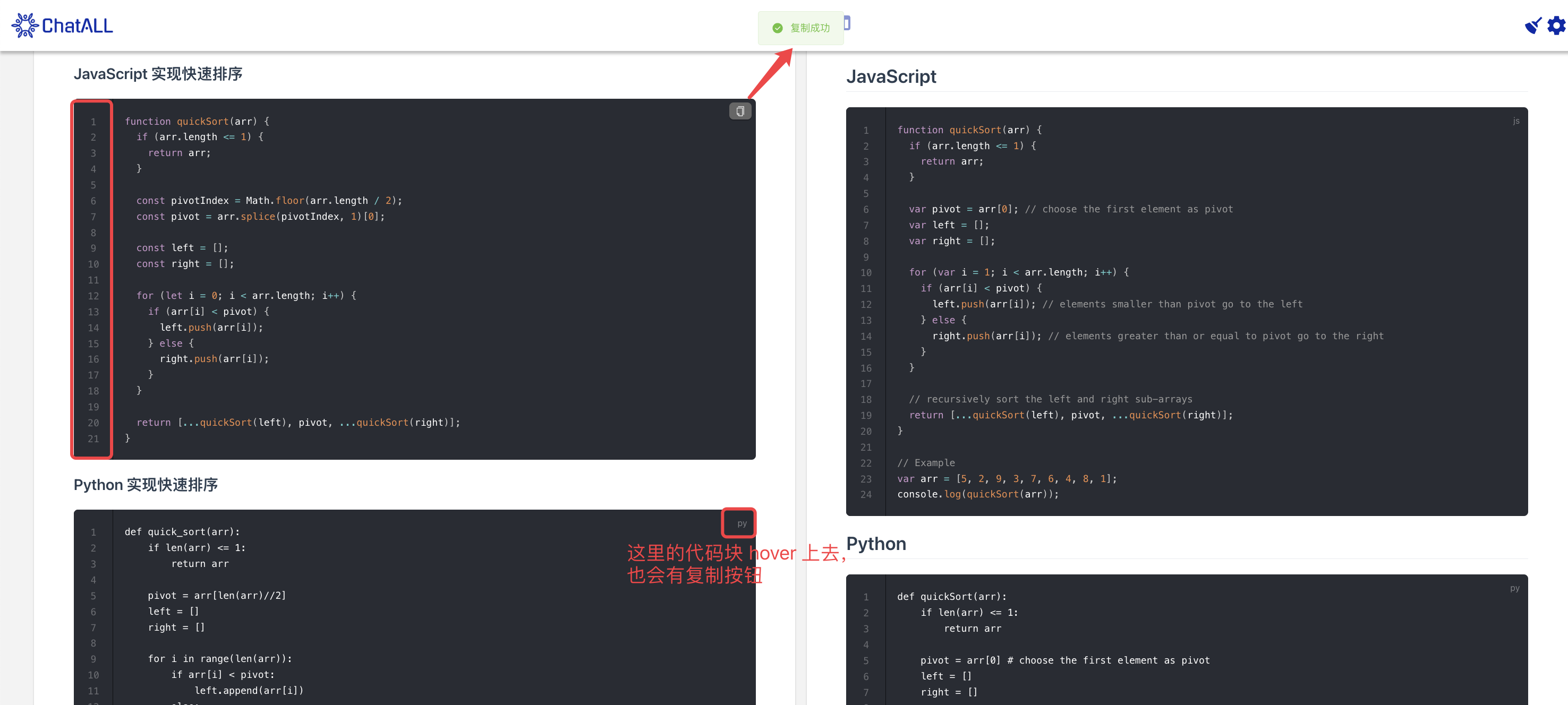The height and width of the screenshot is (705, 1568).
Task: Click the quickSort return statement on line 19
Action: pos(1071,415)
